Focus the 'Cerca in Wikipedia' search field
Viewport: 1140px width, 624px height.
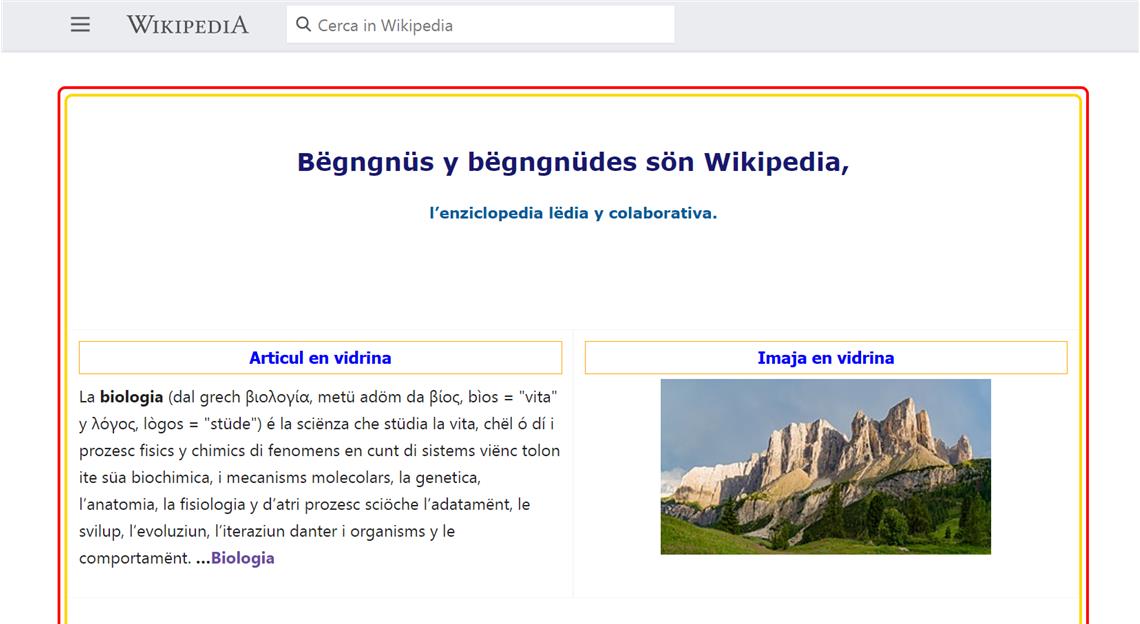[x=490, y=25]
